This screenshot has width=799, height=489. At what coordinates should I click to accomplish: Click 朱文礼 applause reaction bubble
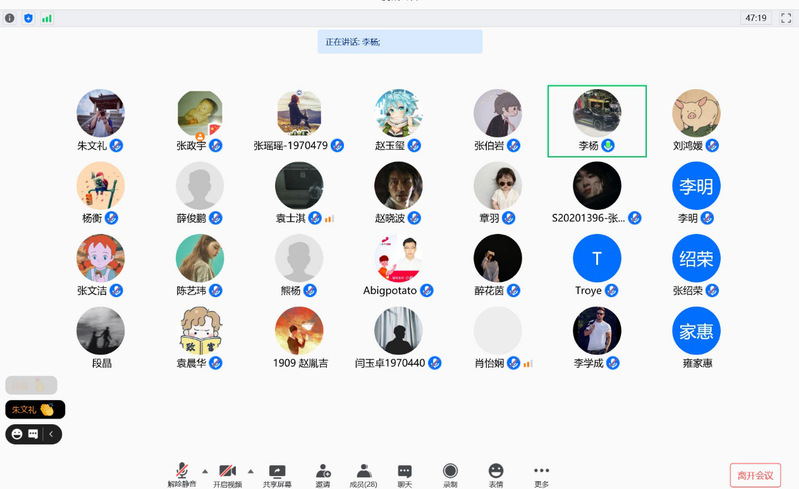(x=35, y=409)
